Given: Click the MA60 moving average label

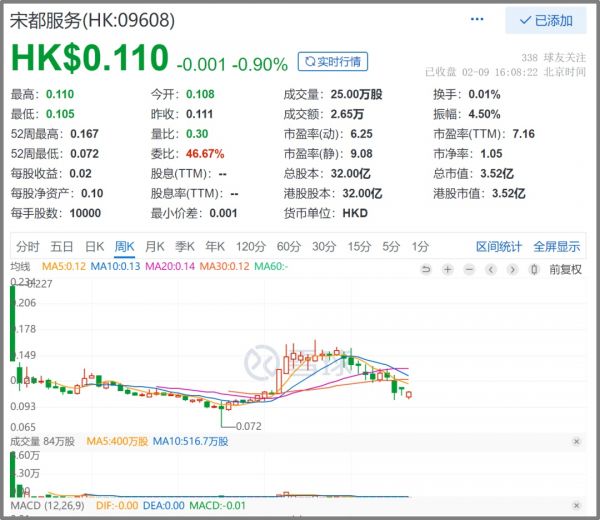Looking at the screenshot, I should pyautogui.click(x=271, y=266).
